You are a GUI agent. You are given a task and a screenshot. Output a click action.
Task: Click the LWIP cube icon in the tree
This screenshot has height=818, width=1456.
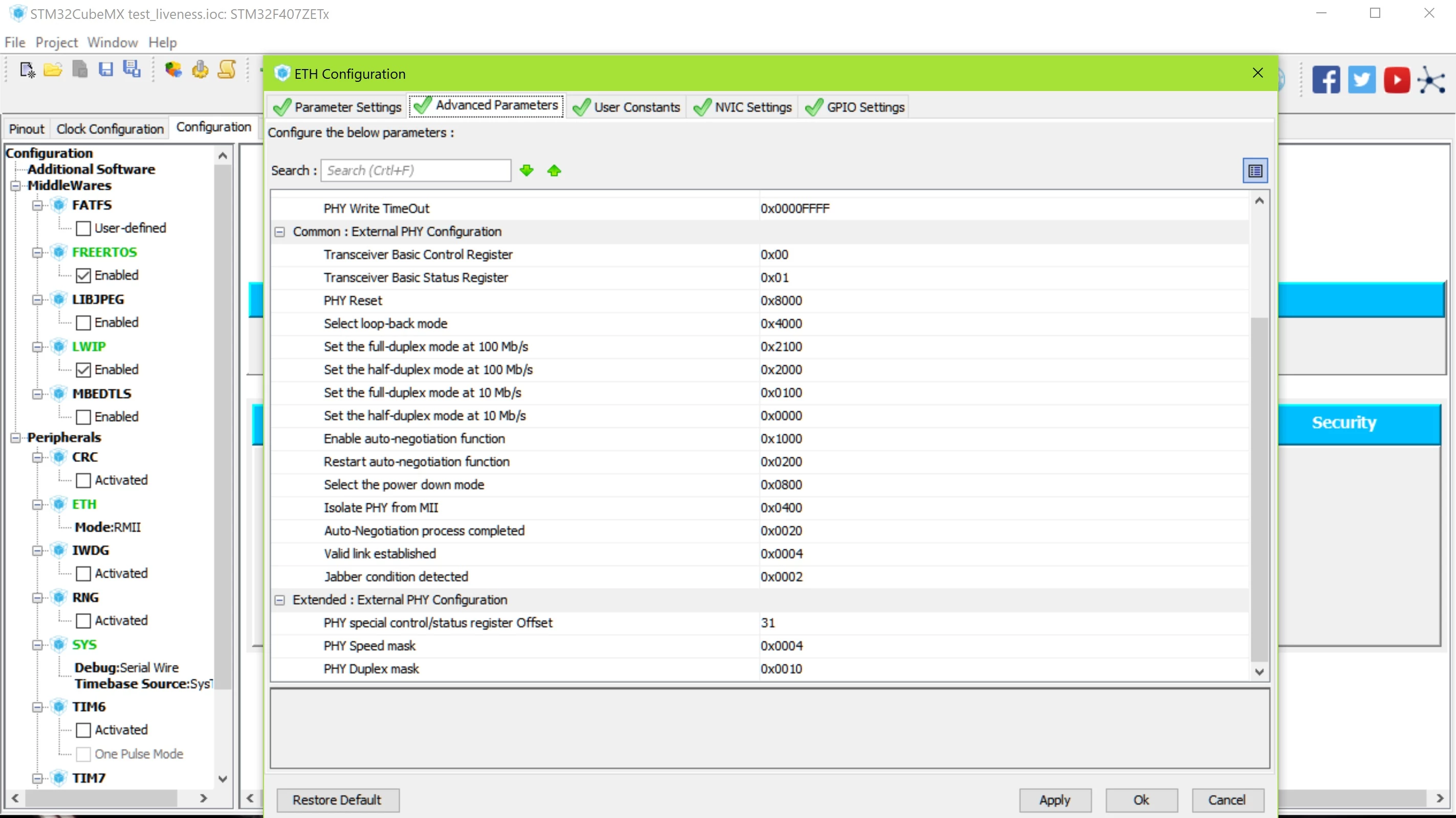pyautogui.click(x=59, y=346)
